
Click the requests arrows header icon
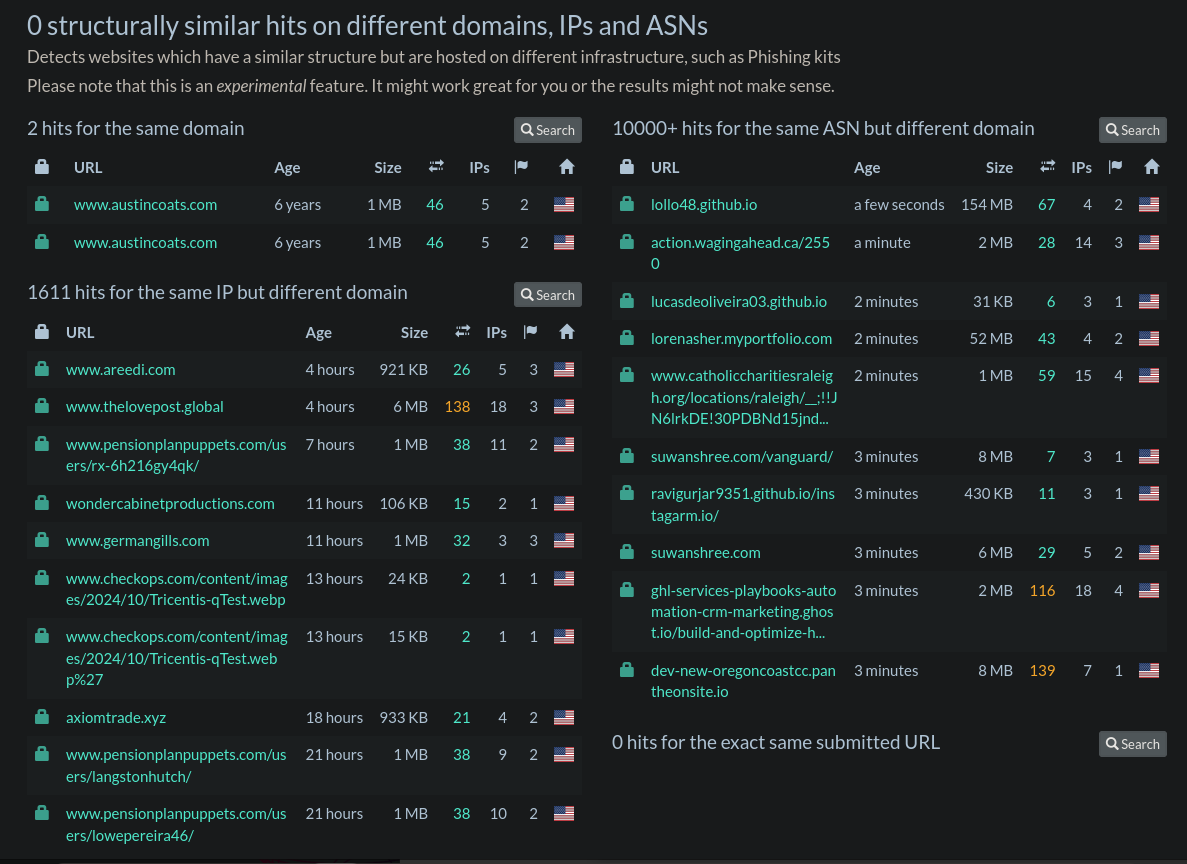tap(436, 167)
